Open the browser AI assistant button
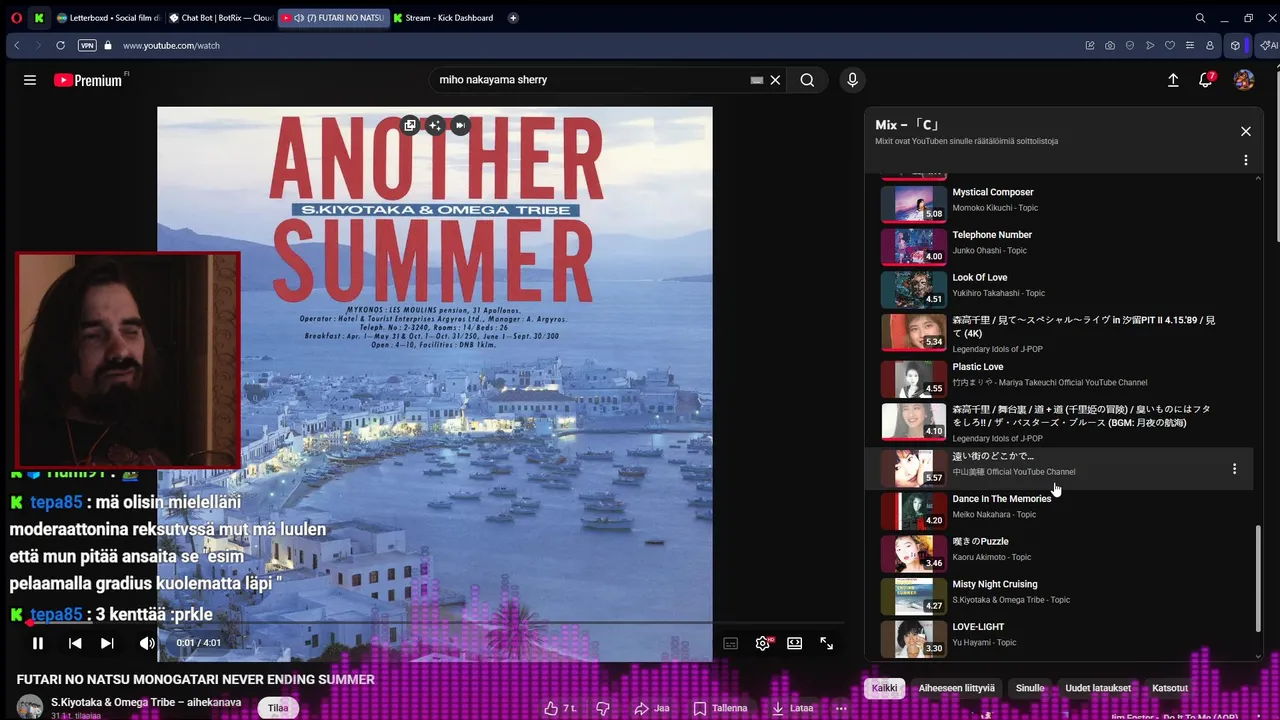 click(x=1267, y=45)
